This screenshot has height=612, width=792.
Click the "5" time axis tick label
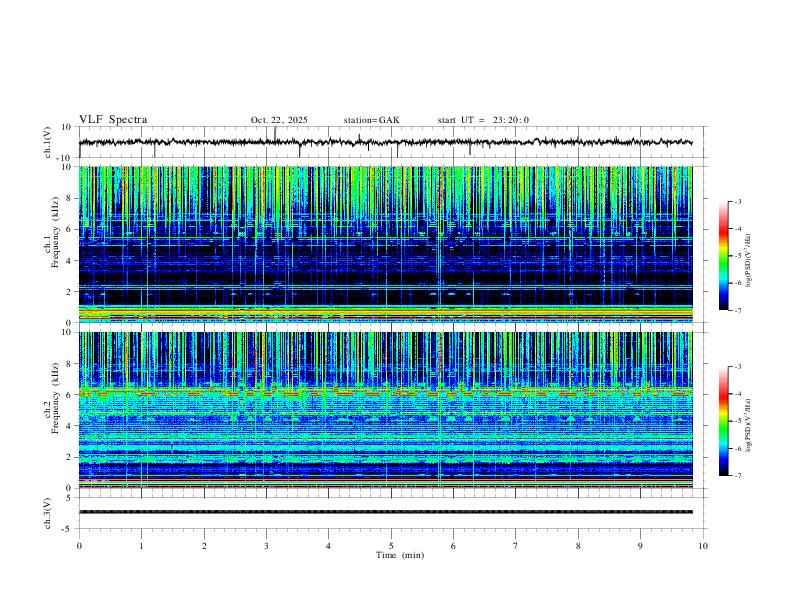pos(391,546)
